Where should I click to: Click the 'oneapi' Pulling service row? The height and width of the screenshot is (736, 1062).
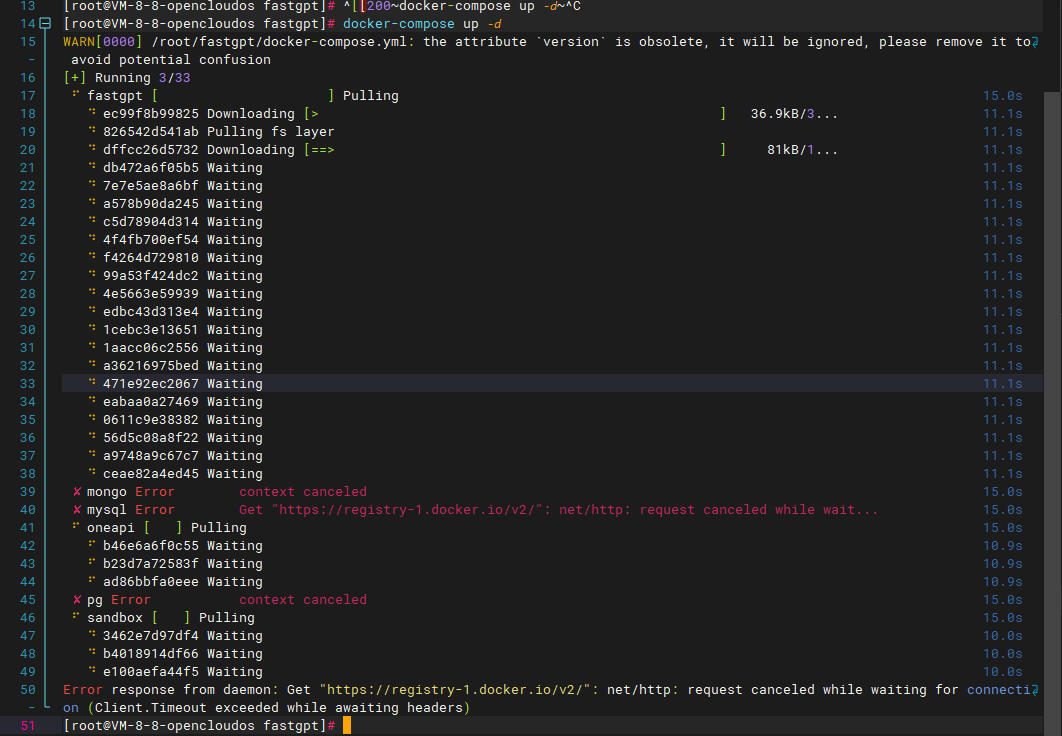159,527
